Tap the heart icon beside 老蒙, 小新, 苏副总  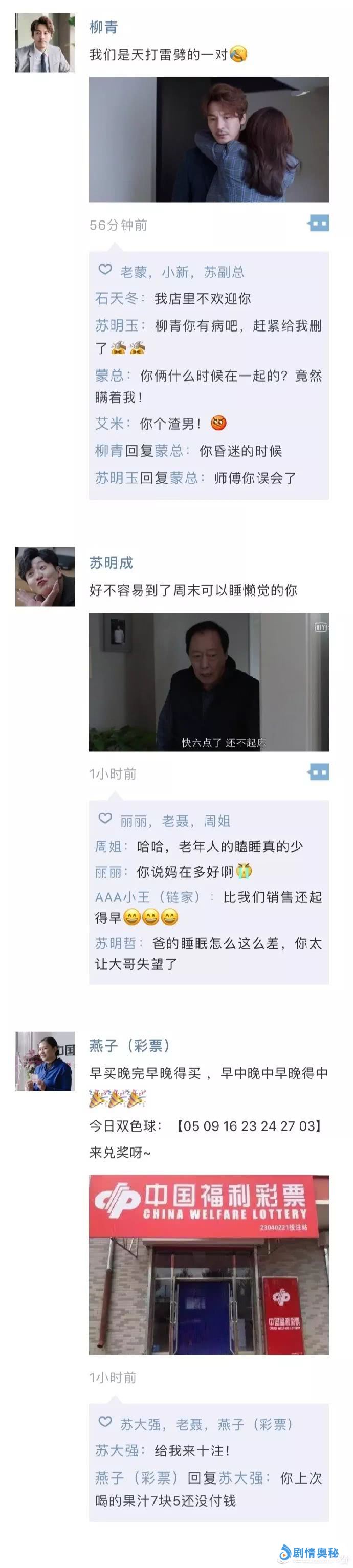coord(105,270)
